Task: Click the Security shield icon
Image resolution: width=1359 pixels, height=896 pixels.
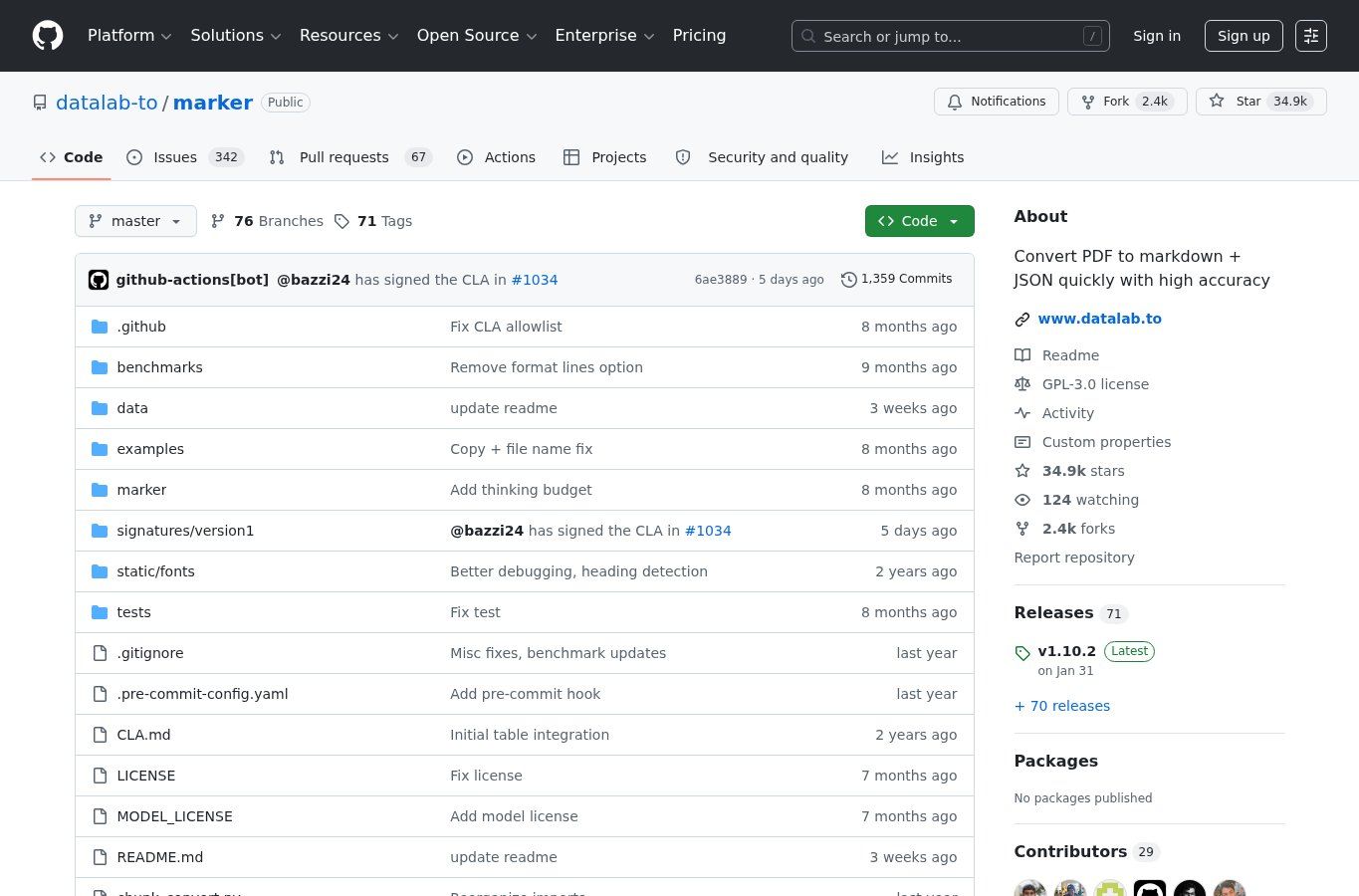Action: pos(683,157)
